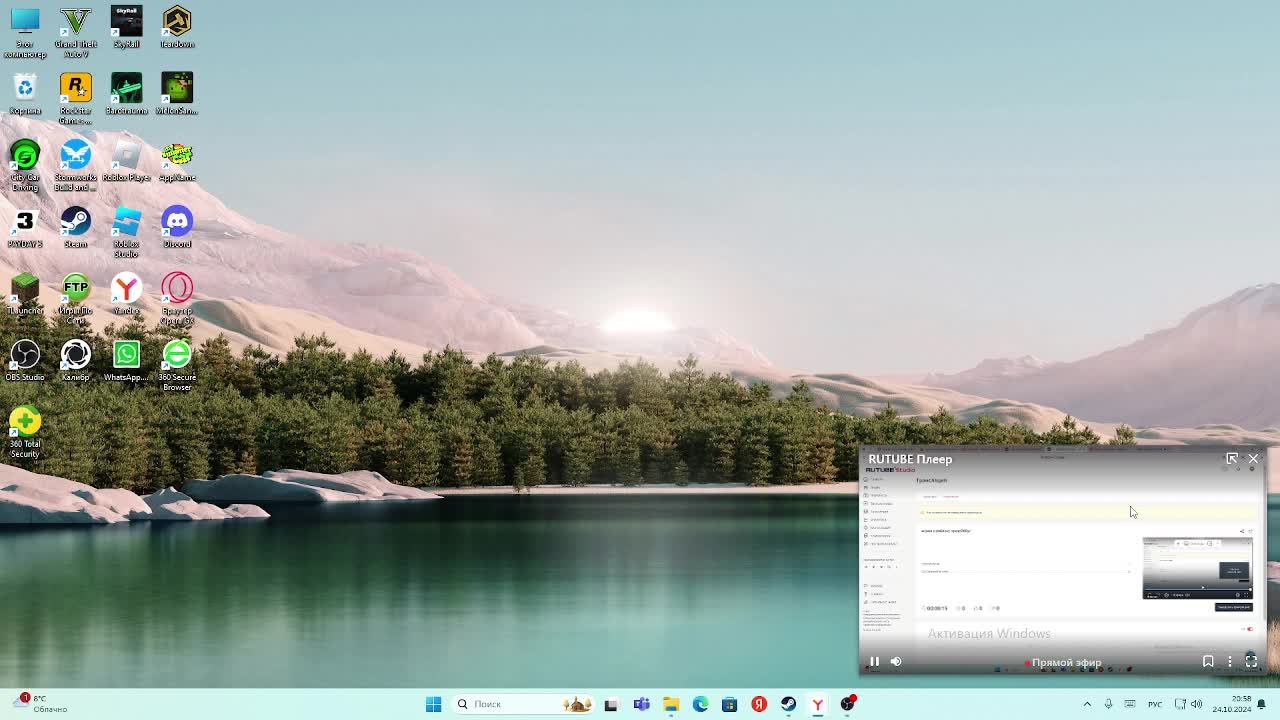Mute the RUTUBE player volume
The height and width of the screenshot is (720, 1280).
pyautogui.click(x=896, y=661)
